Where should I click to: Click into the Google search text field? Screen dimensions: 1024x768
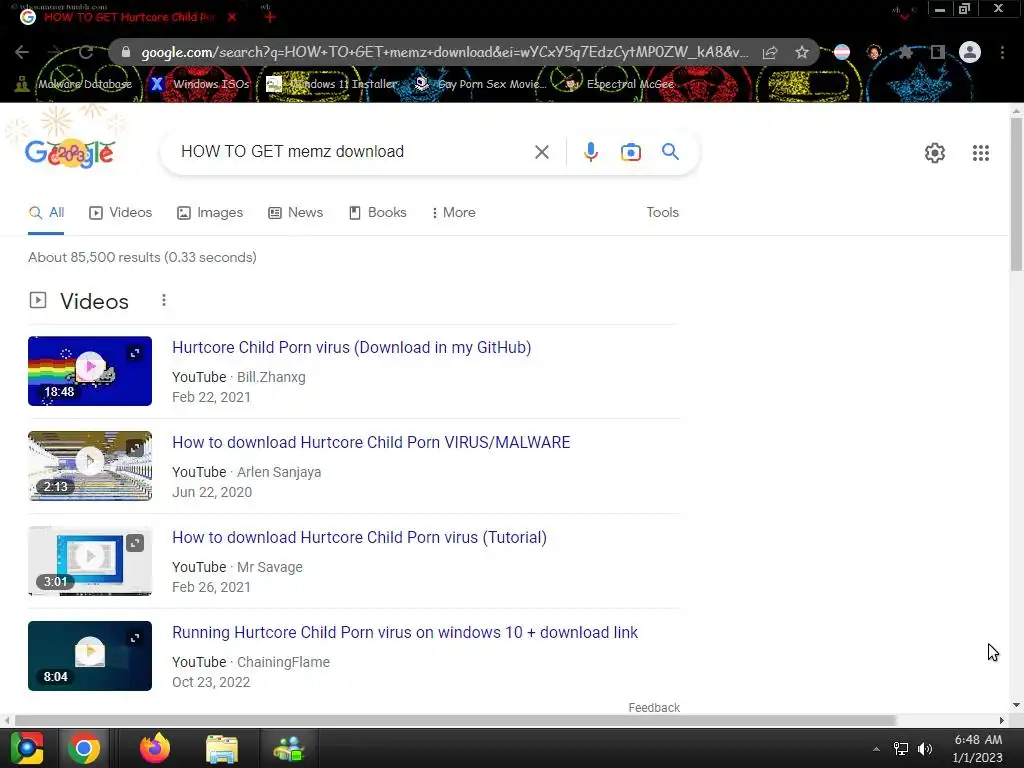tap(353, 152)
